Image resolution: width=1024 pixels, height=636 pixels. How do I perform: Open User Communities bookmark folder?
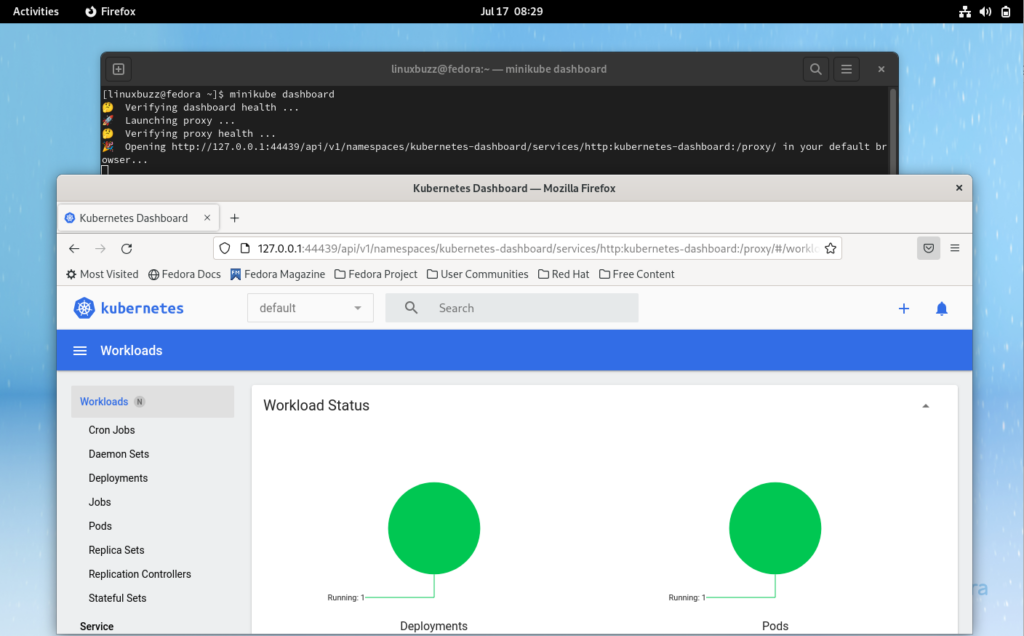tap(477, 274)
